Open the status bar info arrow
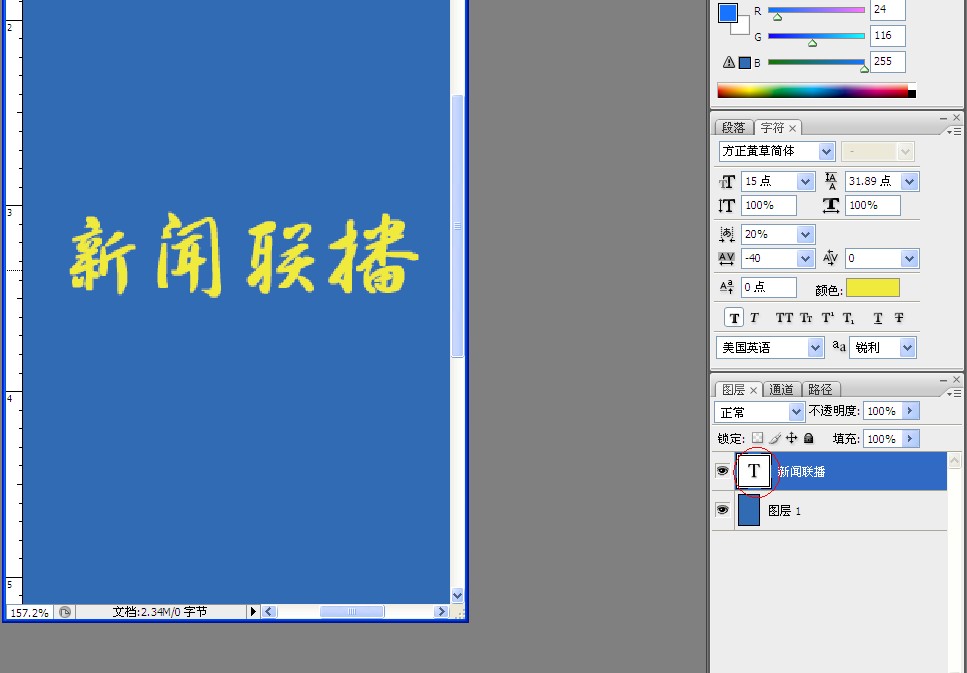The height and width of the screenshot is (673, 967). (253, 612)
